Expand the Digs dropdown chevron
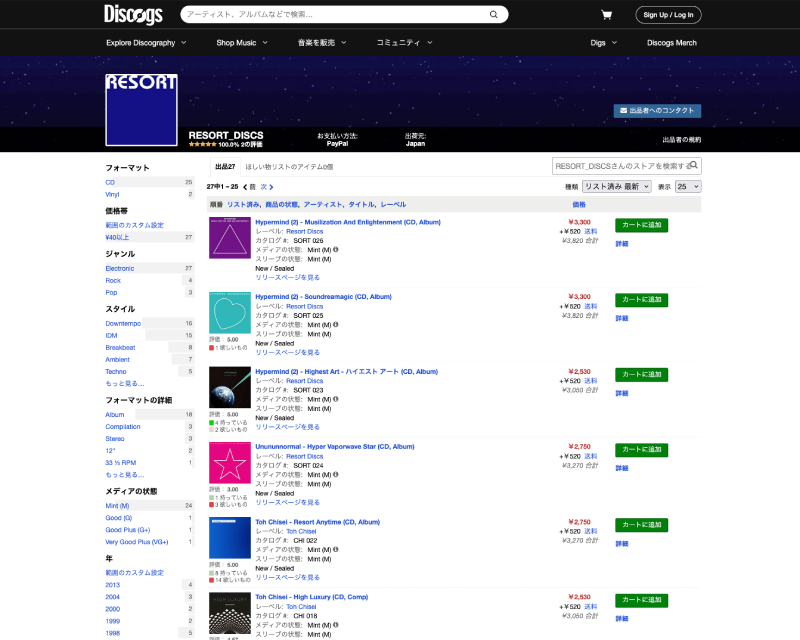800x640 pixels. pyautogui.click(x=614, y=42)
